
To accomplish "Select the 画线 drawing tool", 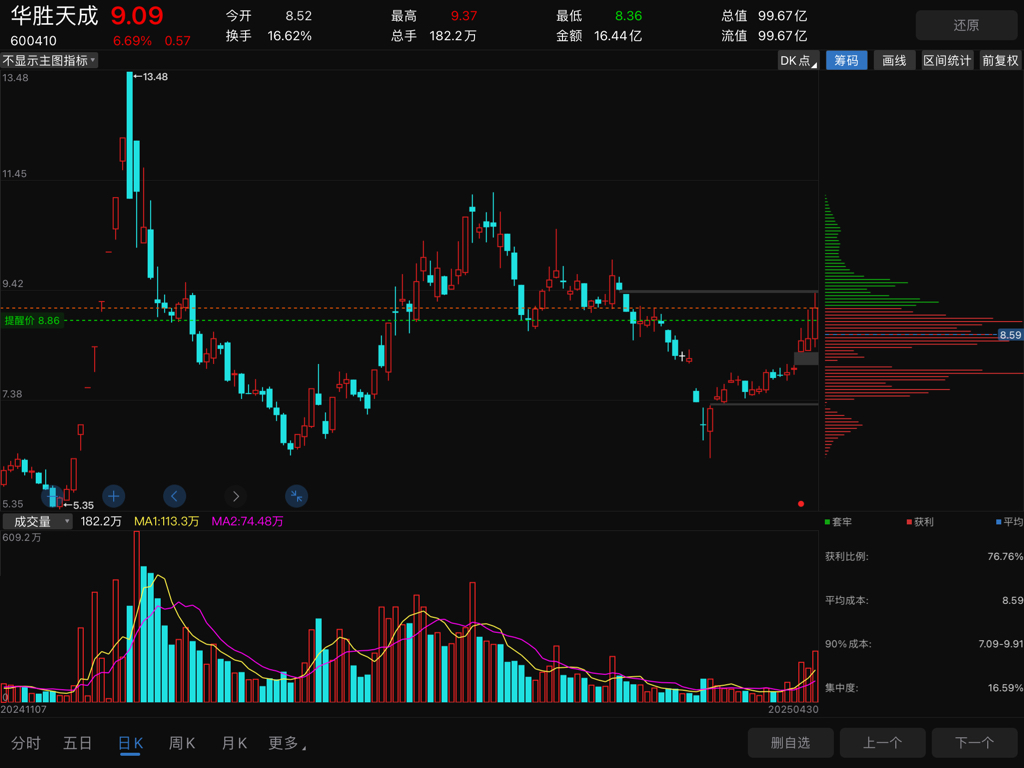I will coord(894,61).
